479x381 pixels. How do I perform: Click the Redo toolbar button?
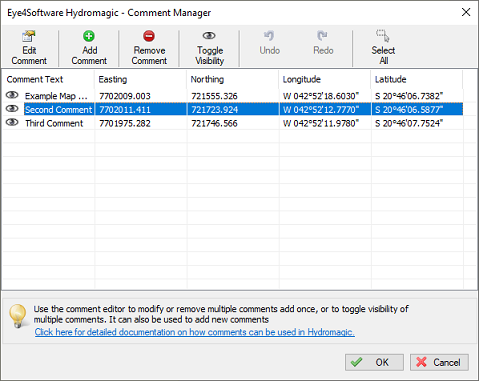point(323,43)
